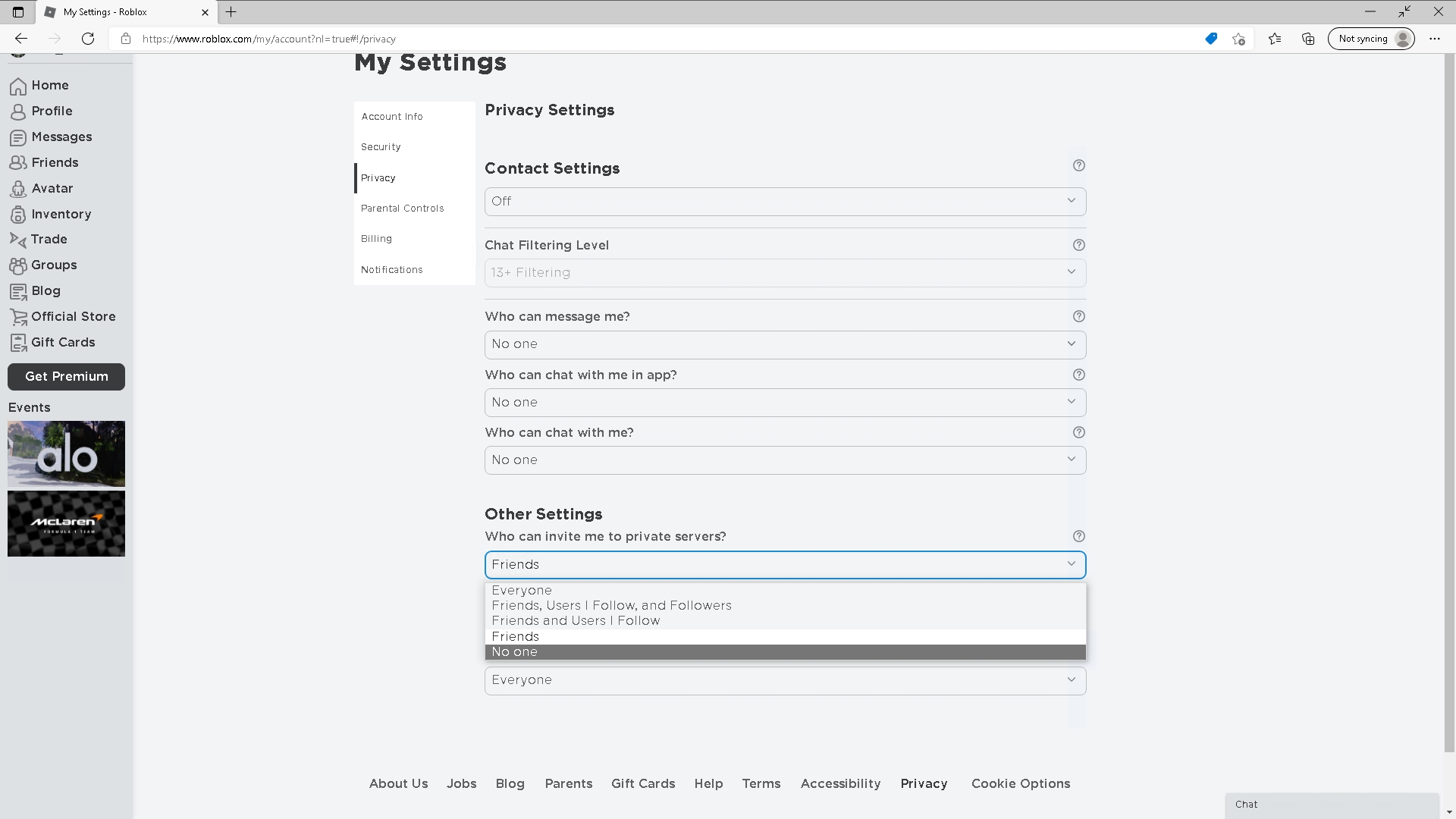Image resolution: width=1456 pixels, height=819 pixels.
Task: Go back with the browser back arrow
Action: click(x=21, y=39)
